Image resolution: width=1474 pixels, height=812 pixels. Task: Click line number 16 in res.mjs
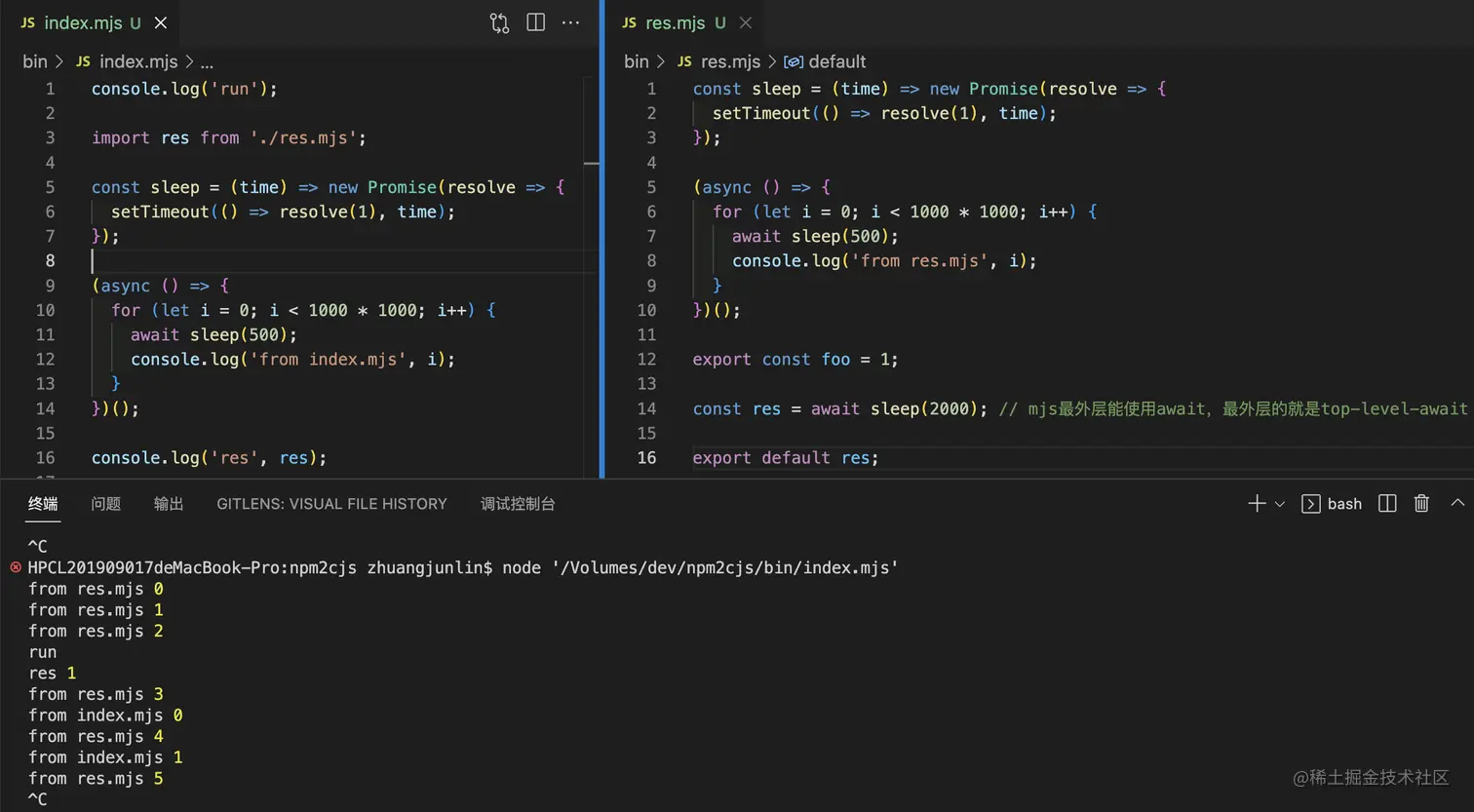click(x=646, y=458)
